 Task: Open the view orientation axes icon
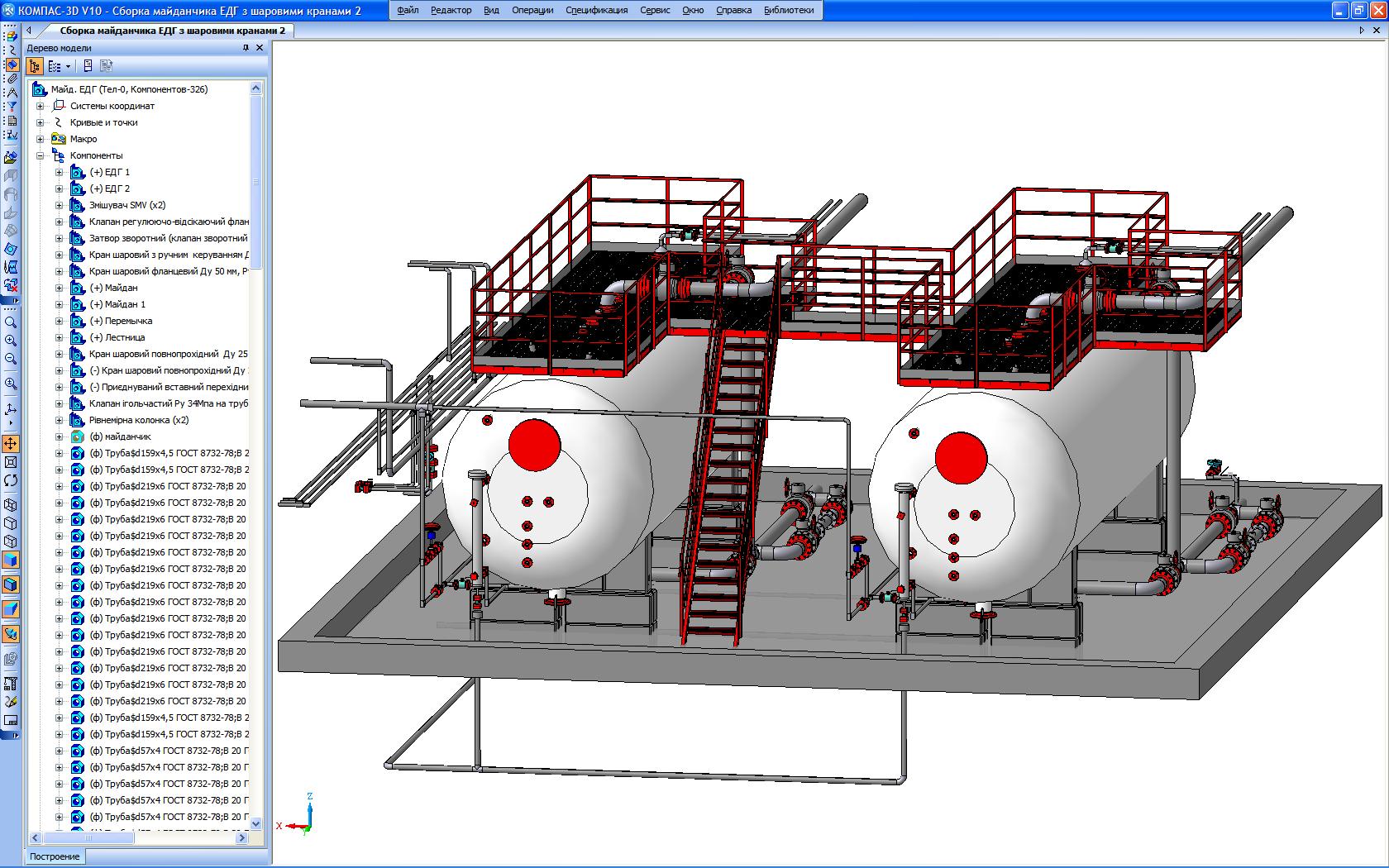point(10,408)
